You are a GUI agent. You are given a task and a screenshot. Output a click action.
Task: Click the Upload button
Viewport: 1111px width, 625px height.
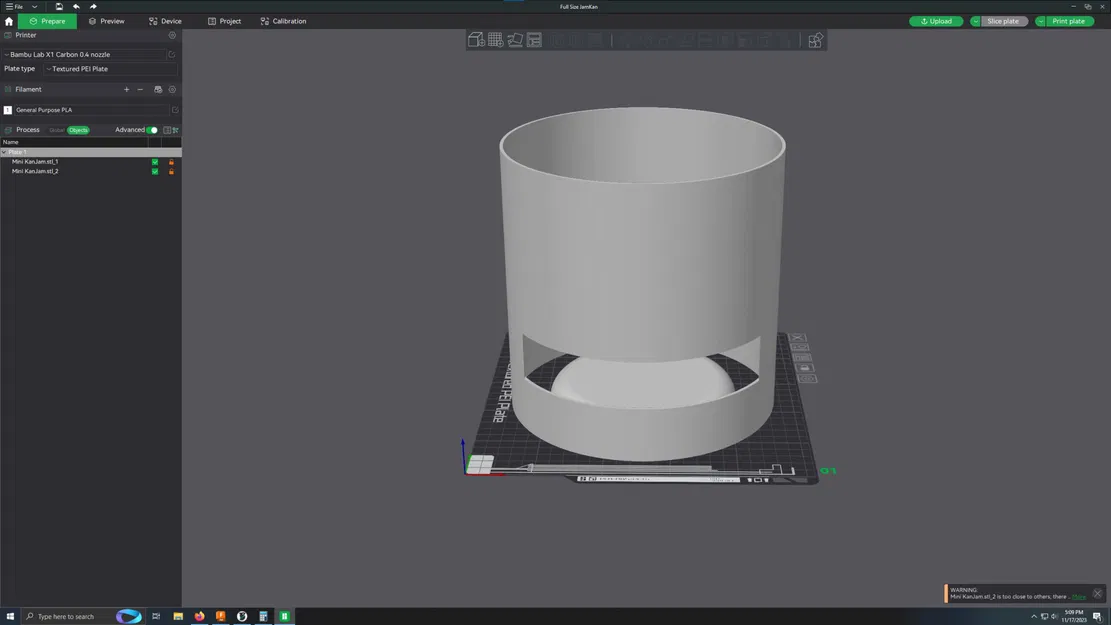936,21
